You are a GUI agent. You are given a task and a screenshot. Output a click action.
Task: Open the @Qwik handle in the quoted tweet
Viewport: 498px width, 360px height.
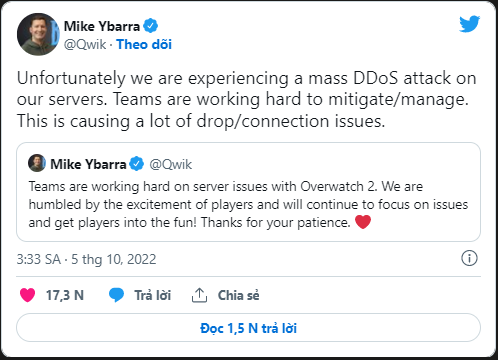tap(171, 164)
